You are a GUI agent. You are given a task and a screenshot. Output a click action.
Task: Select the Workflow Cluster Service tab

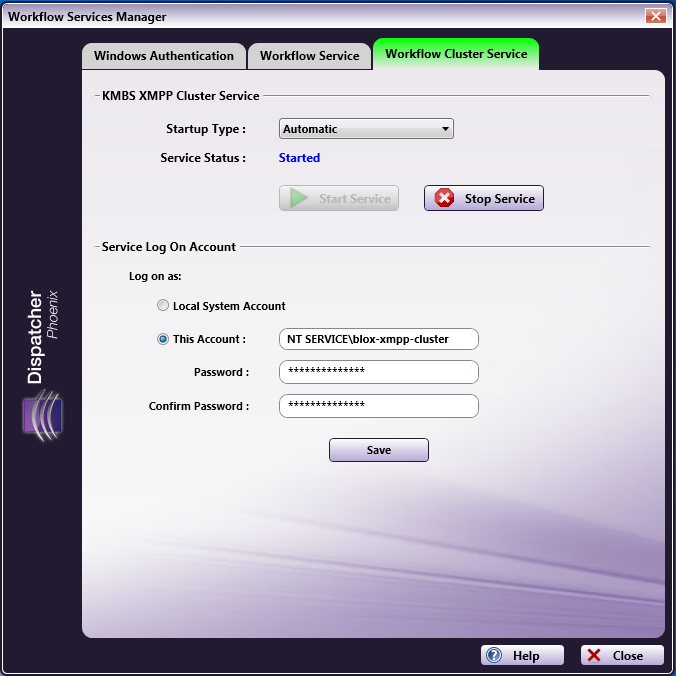point(456,54)
